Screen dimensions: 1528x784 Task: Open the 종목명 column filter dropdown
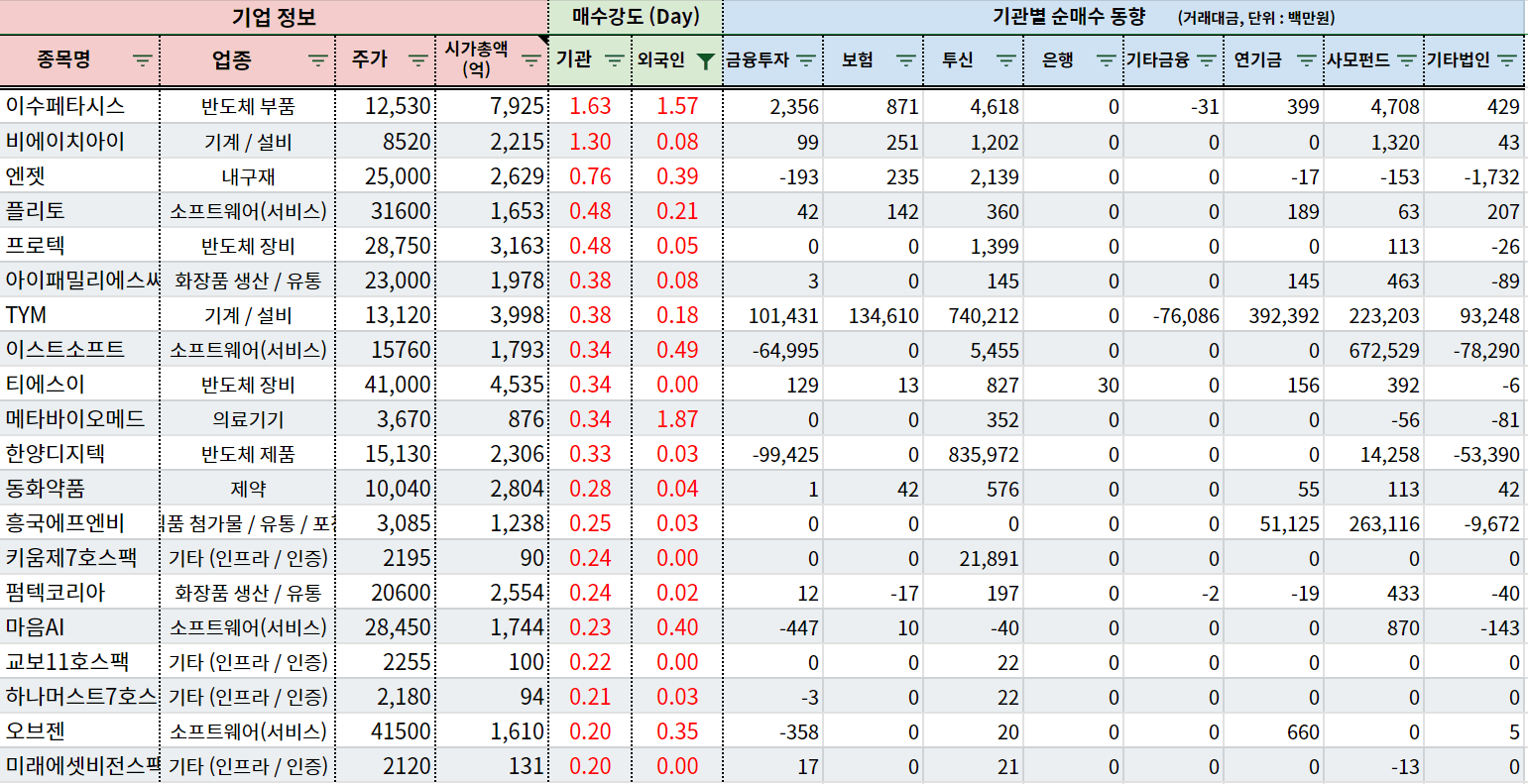(143, 60)
